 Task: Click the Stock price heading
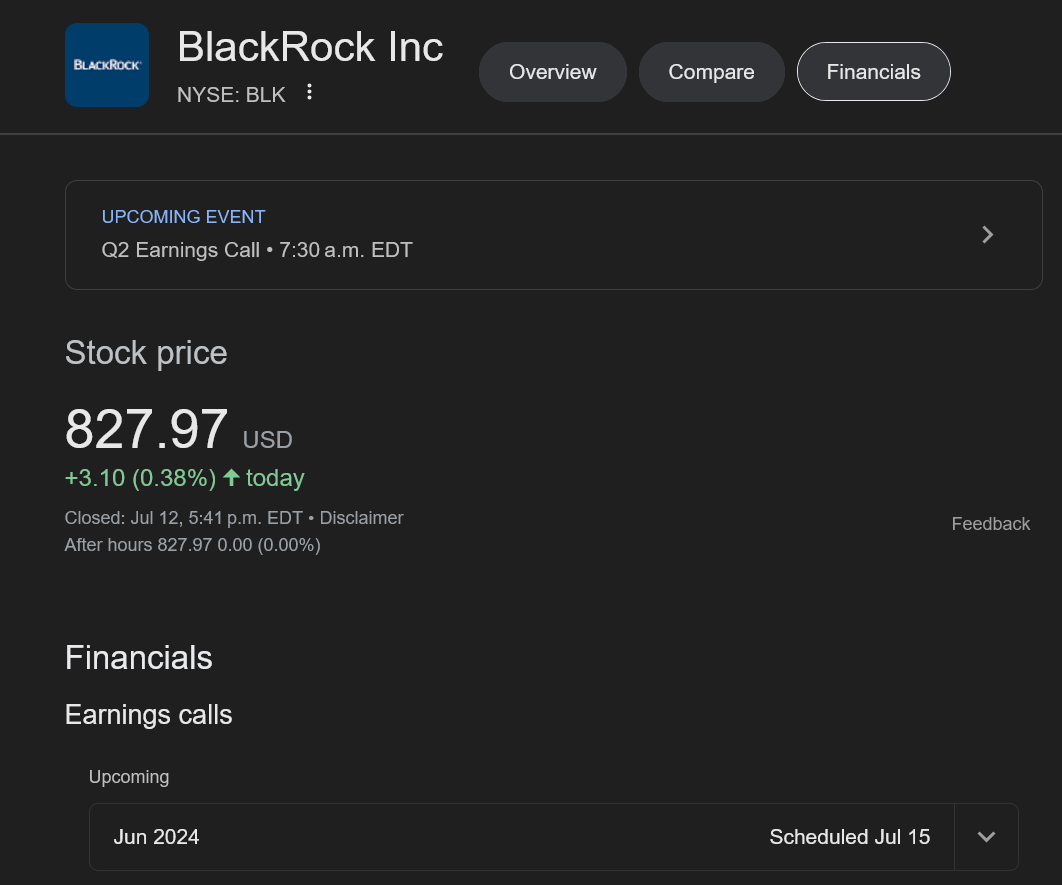(x=146, y=353)
